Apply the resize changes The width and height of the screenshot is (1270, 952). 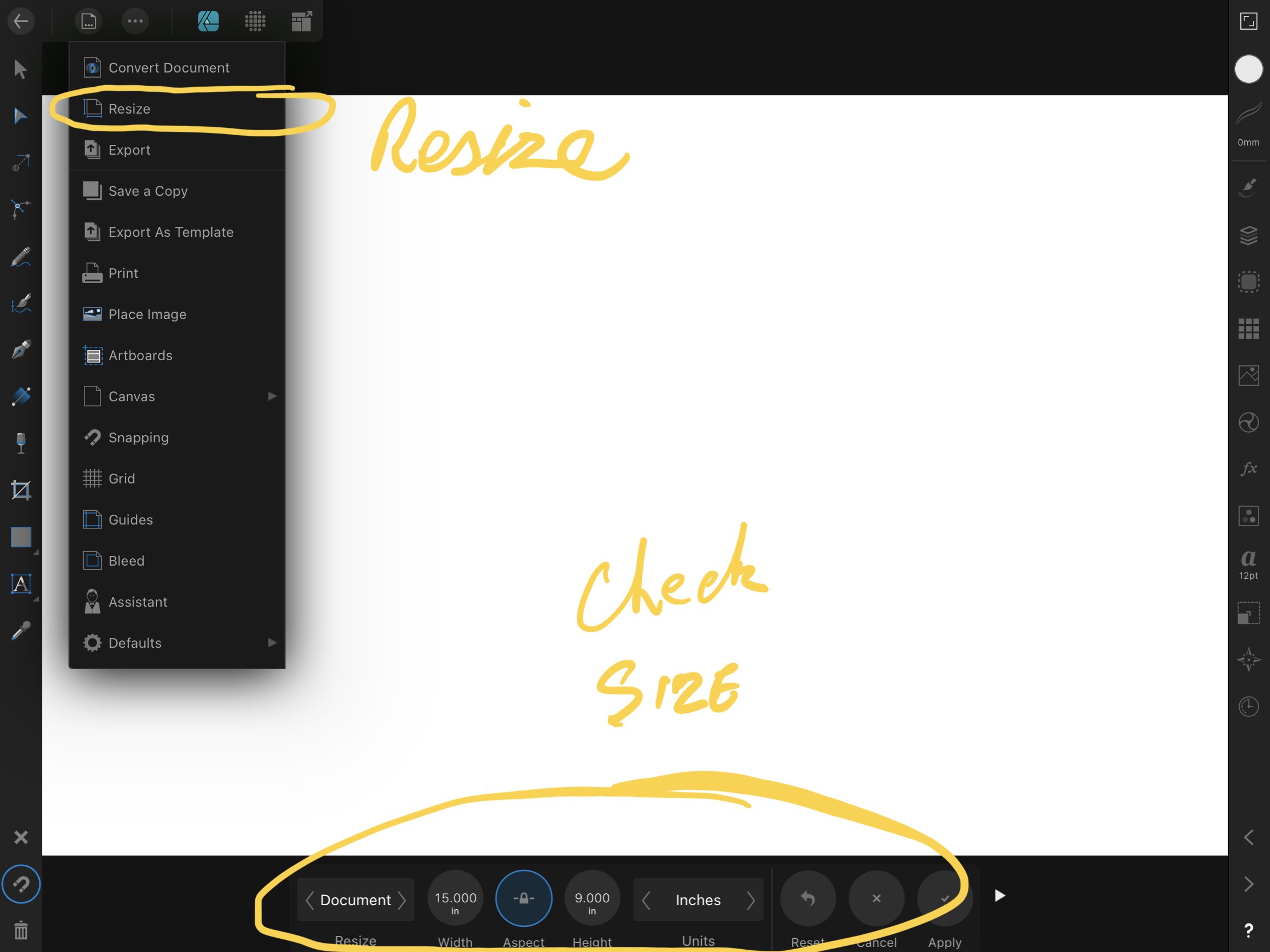[945, 898]
